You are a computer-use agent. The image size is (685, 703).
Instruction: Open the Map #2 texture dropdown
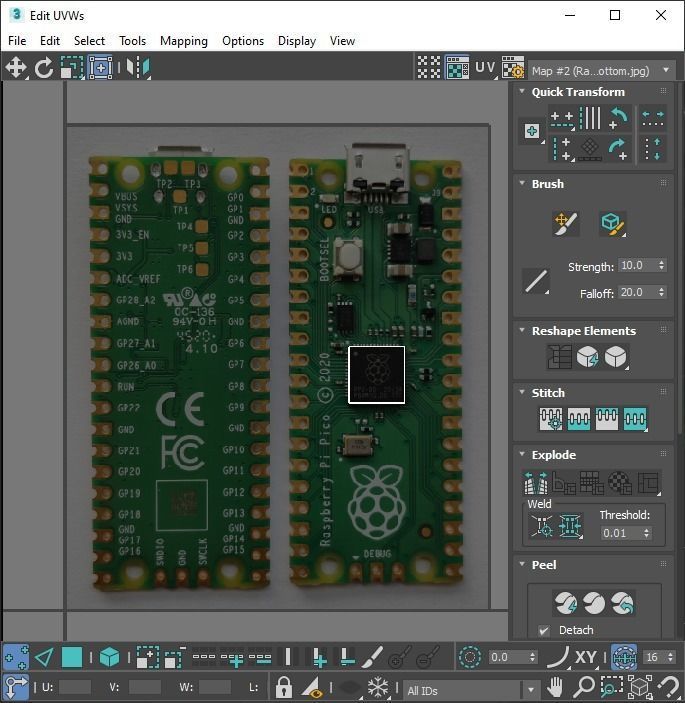(x=602, y=70)
